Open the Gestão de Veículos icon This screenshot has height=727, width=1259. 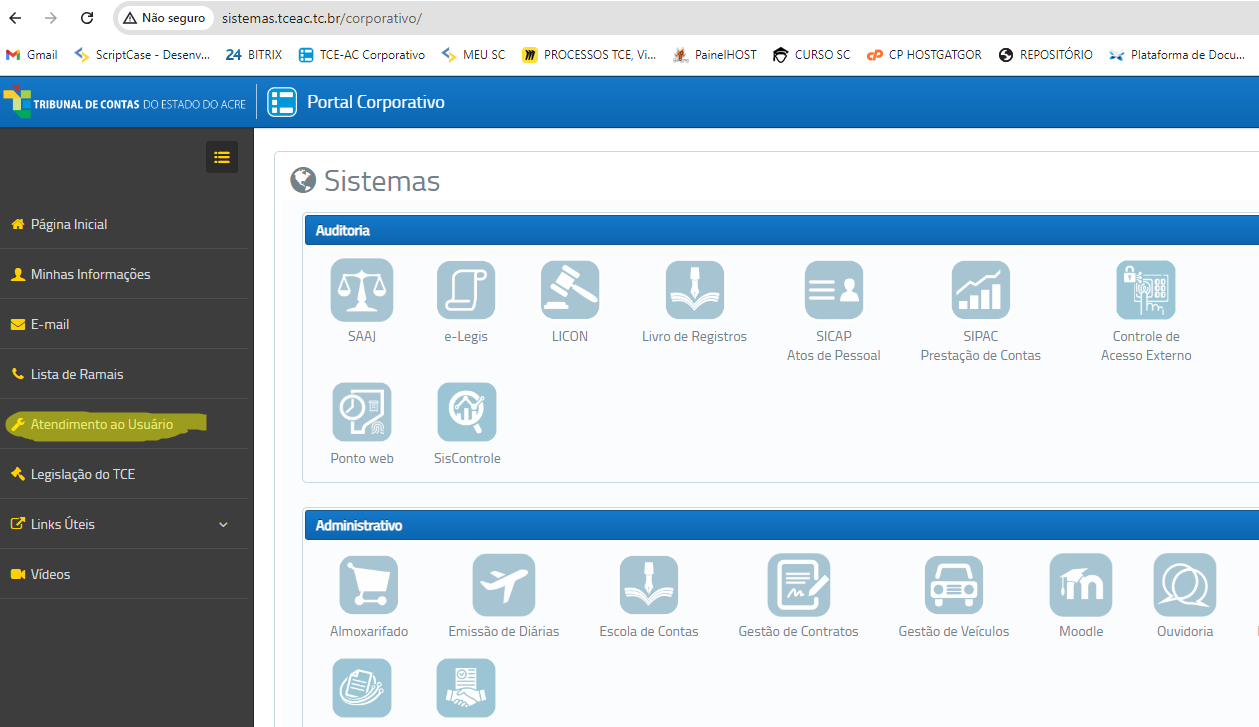tap(954, 585)
